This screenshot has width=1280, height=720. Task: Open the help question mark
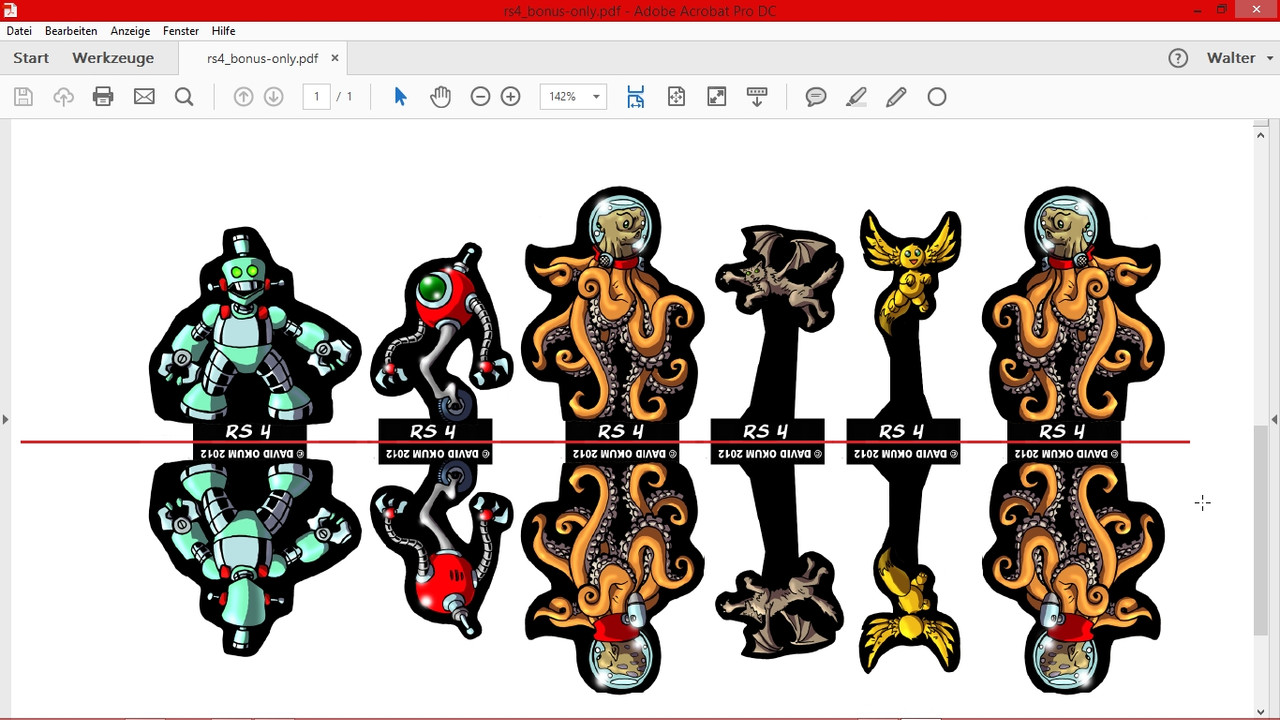[1178, 58]
